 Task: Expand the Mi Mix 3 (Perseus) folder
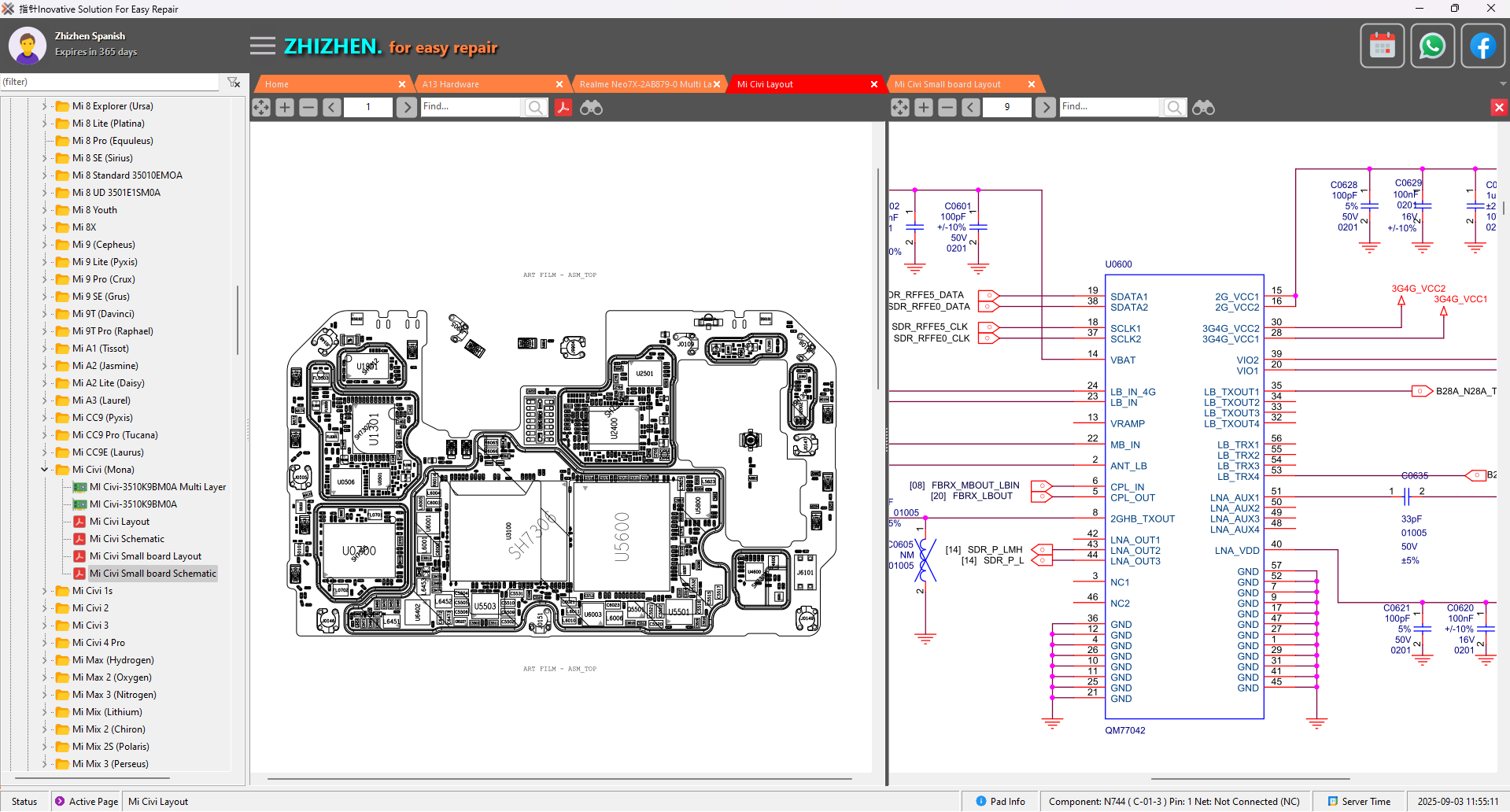[44, 764]
